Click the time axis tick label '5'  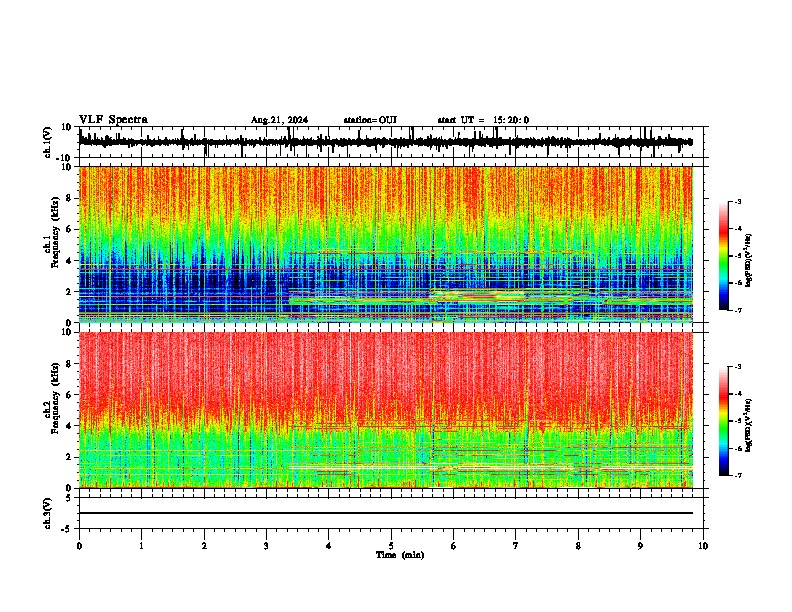[x=391, y=546]
